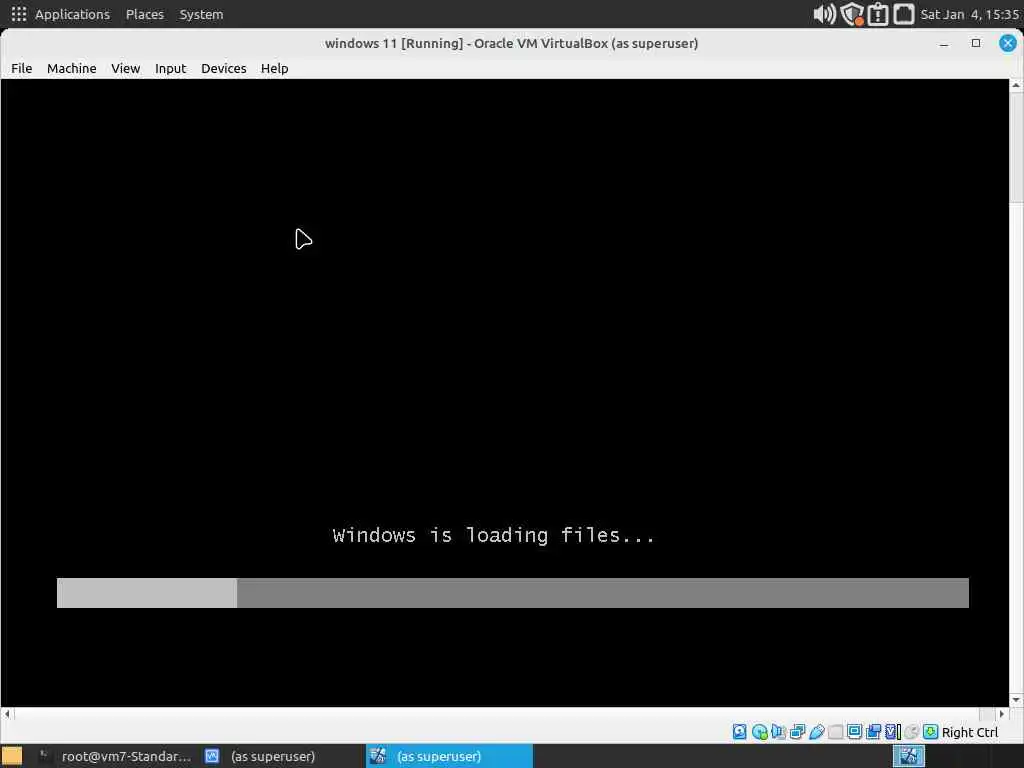Screen dimensions: 1024x768
Task: Click the VM window title bar text
Action: (511, 44)
